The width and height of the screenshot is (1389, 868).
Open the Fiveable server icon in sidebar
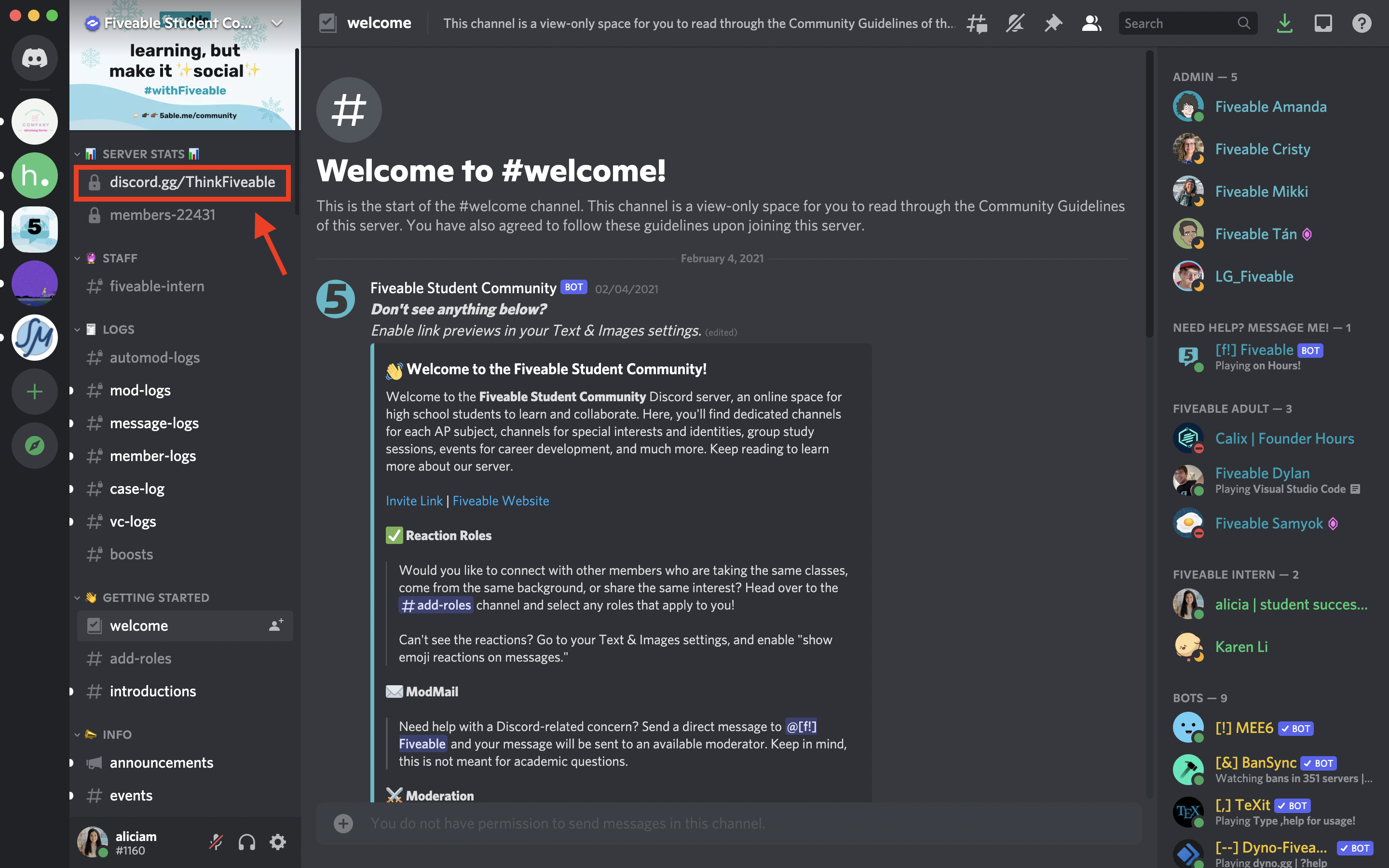(34, 229)
